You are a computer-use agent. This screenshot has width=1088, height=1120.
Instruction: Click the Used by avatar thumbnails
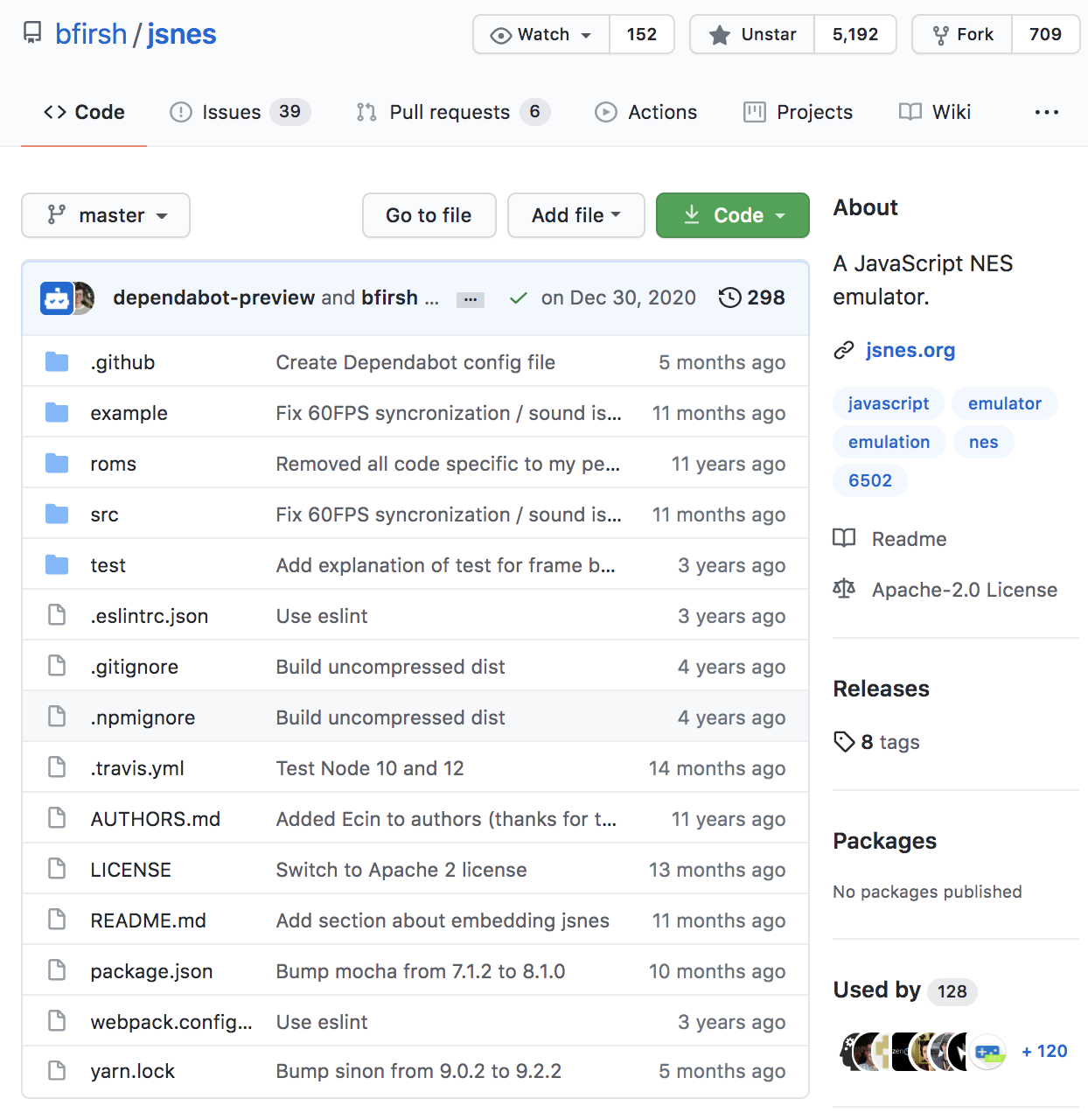(x=924, y=1052)
